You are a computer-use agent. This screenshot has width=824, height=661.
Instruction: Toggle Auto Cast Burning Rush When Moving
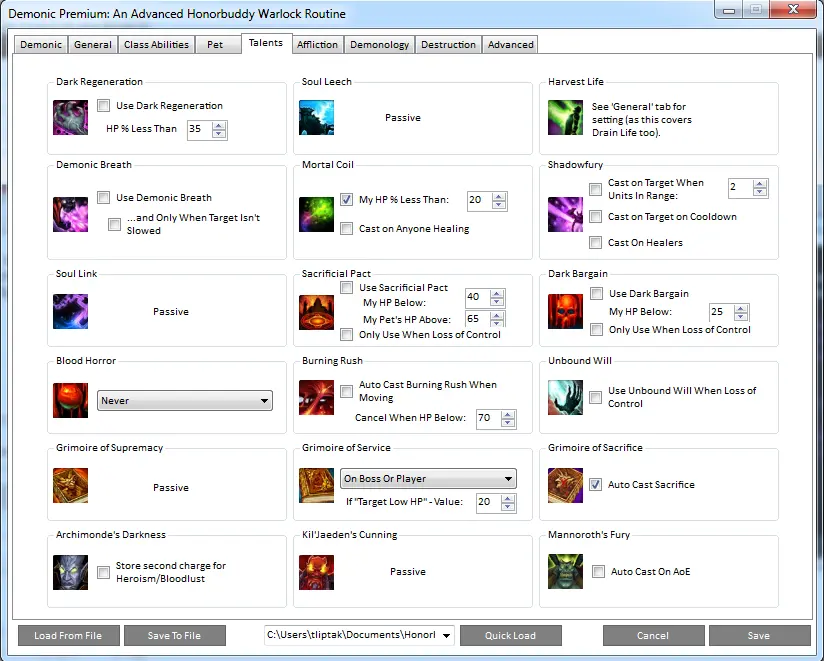coord(346,391)
